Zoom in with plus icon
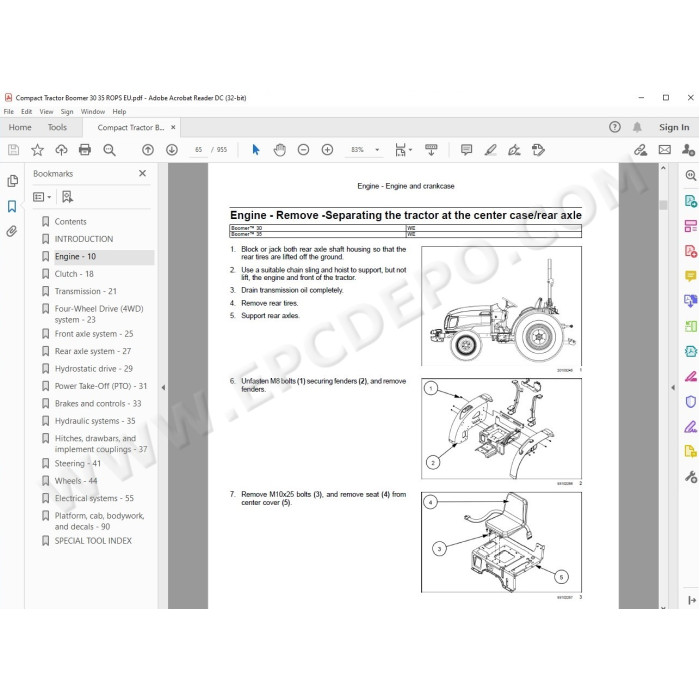 point(328,150)
